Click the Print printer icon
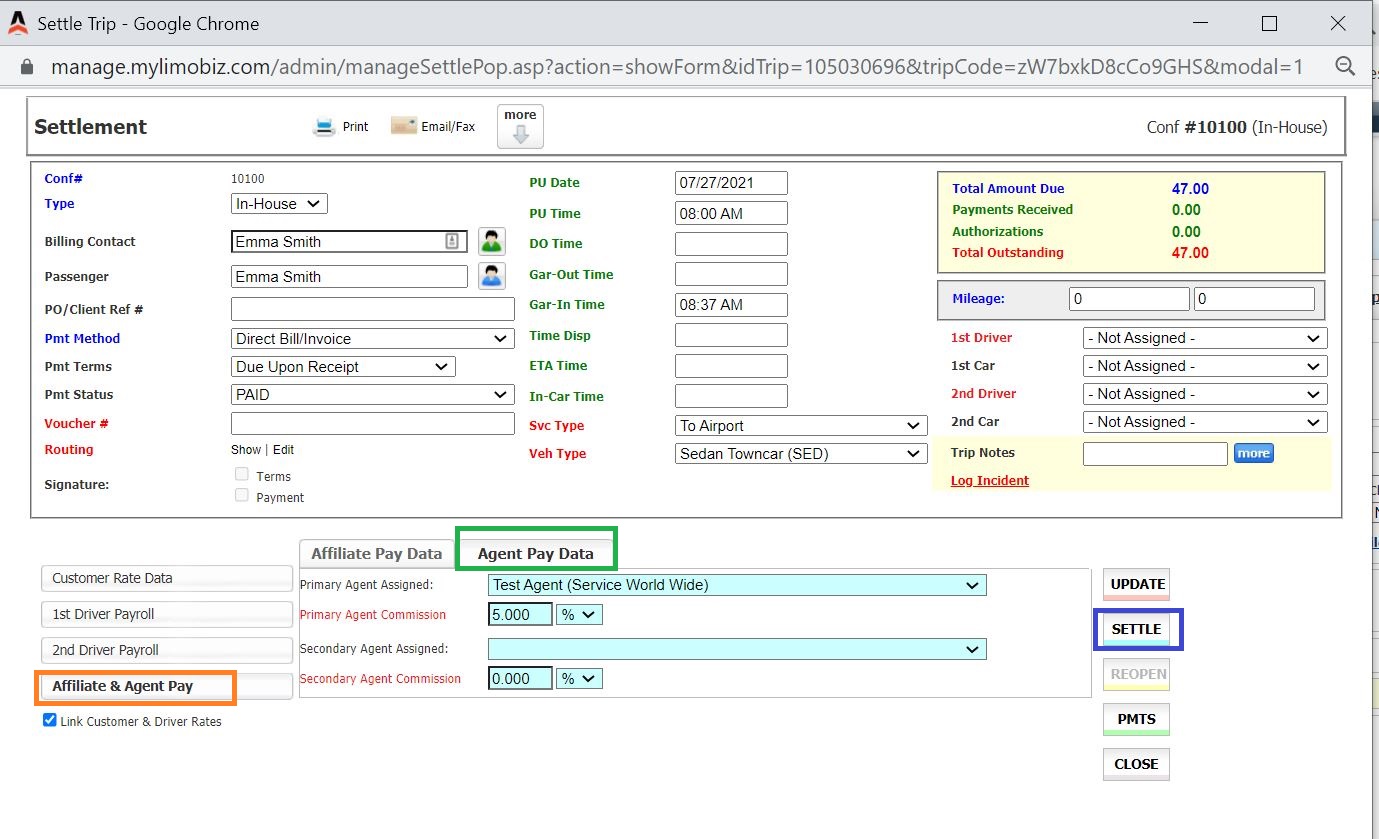This screenshot has height=839, width=1379. tap(324, 127)
